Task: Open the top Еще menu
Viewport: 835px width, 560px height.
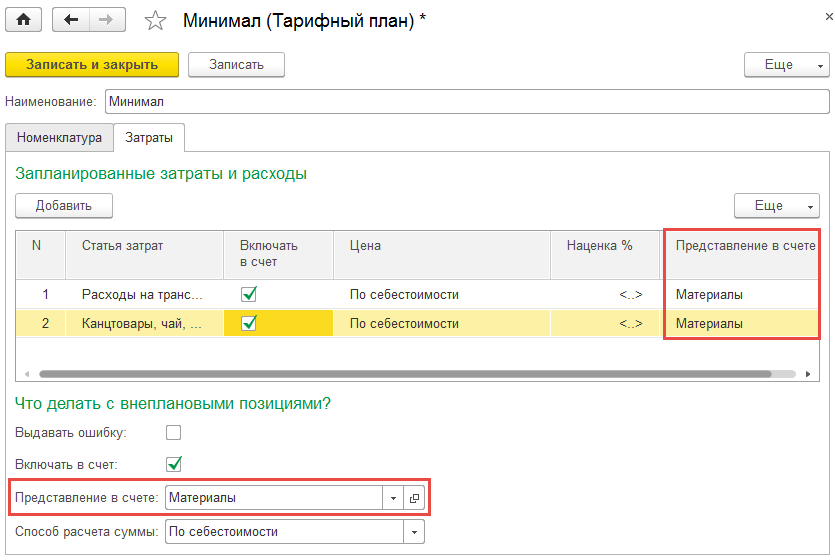Action: pyautogui.click(x=786, y=65)
